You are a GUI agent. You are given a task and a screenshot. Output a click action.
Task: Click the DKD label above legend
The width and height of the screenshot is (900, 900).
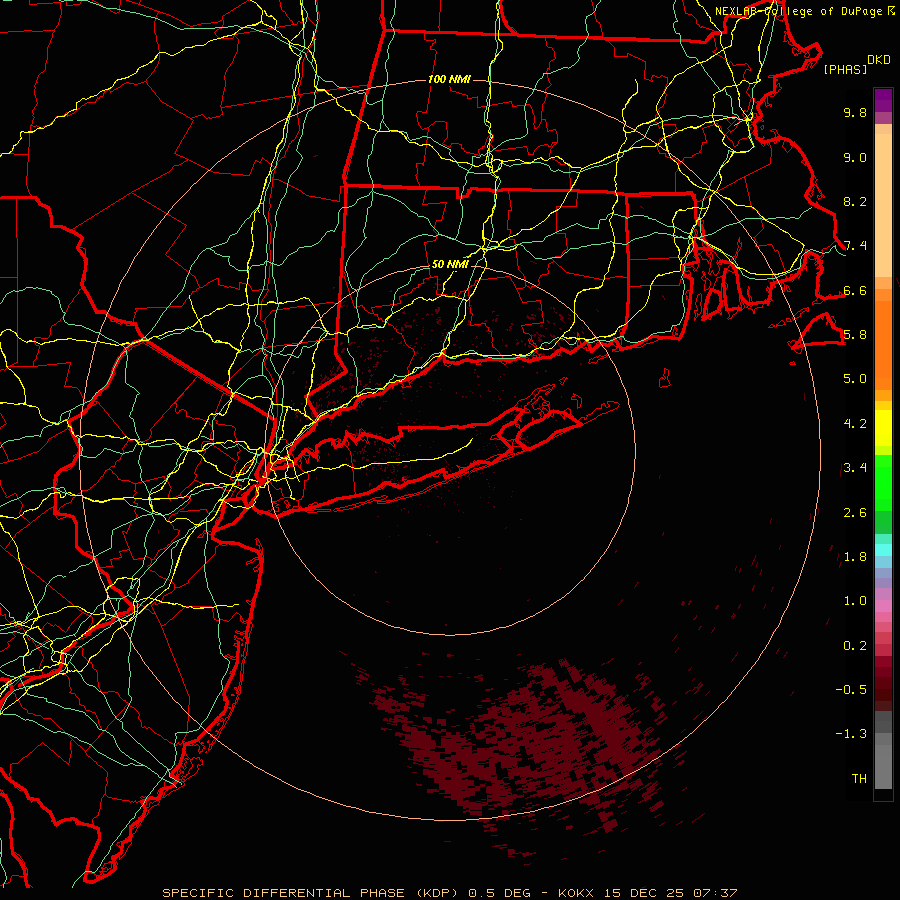[879, 60]
